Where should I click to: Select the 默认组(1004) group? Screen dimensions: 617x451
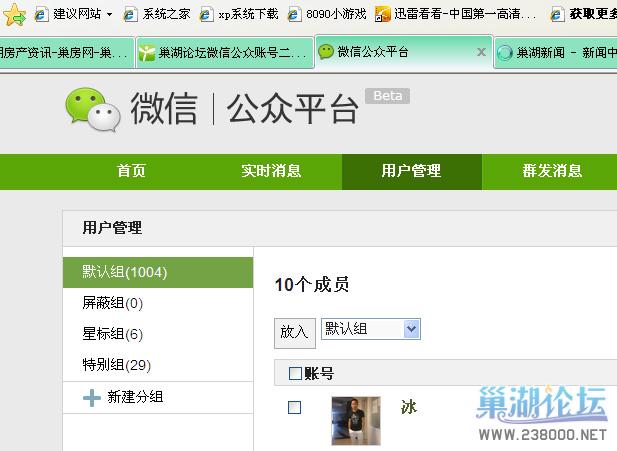point(158,272)
